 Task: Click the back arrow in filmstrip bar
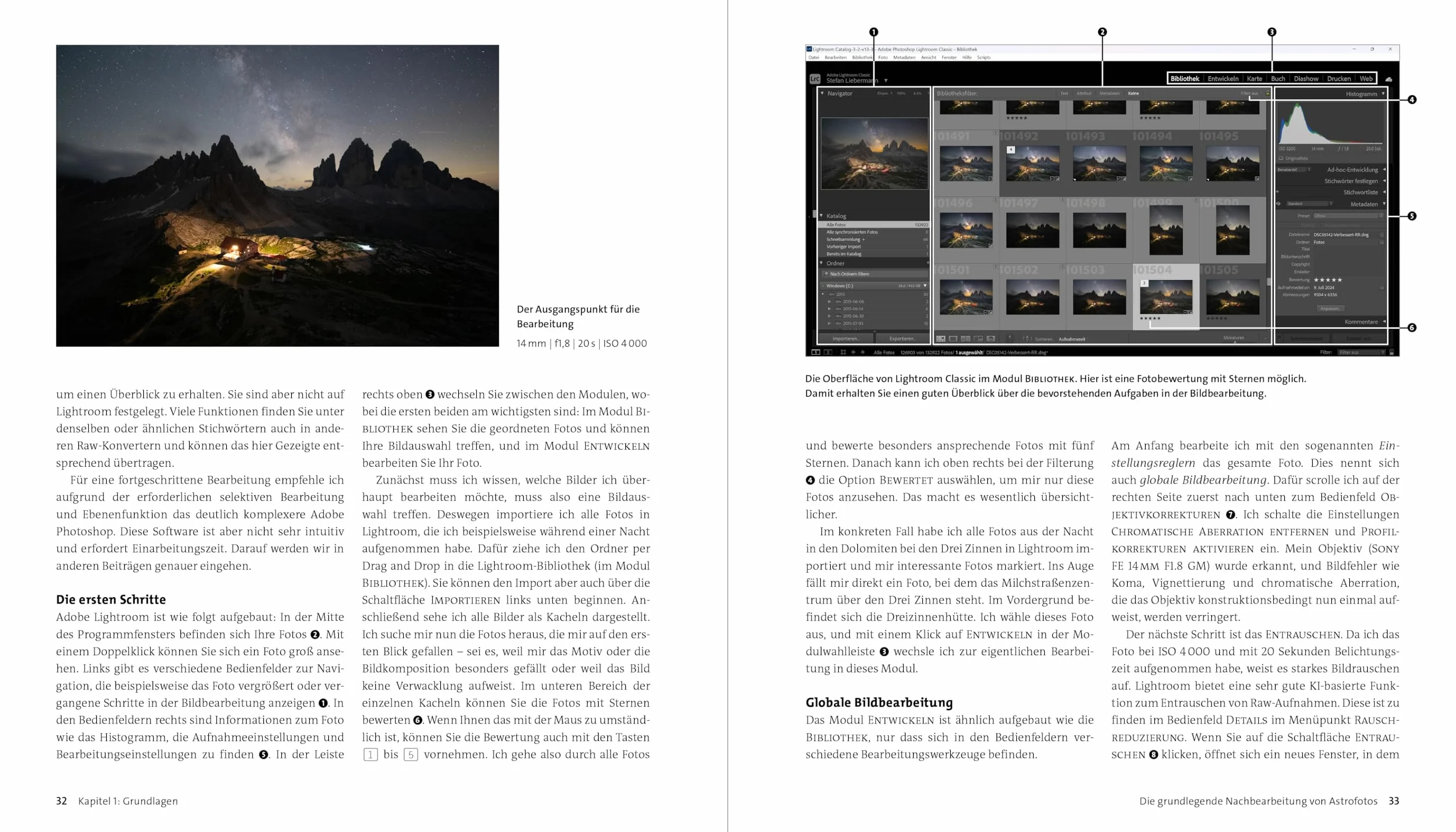point(853,352)
